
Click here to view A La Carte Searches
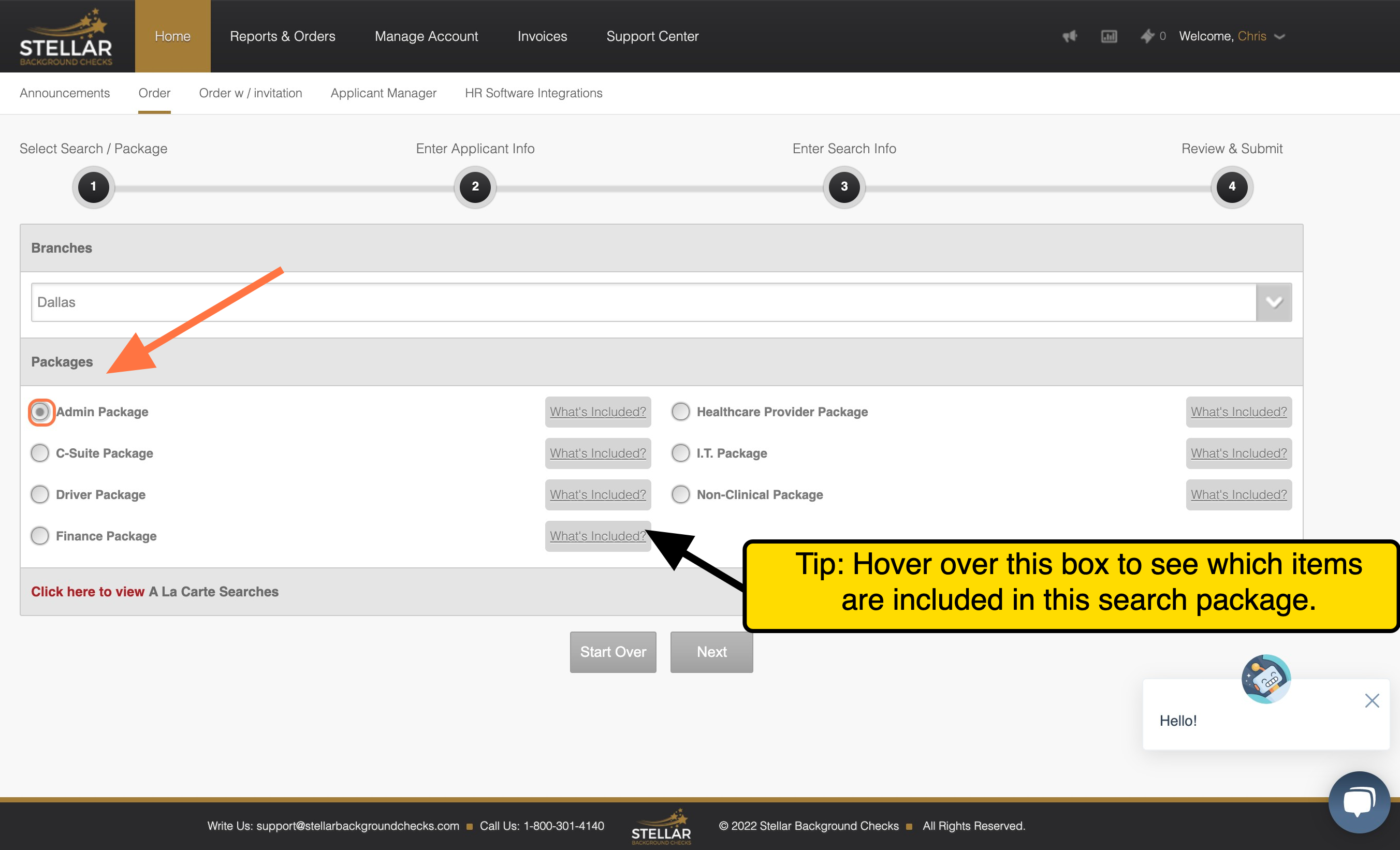(154, 592)
